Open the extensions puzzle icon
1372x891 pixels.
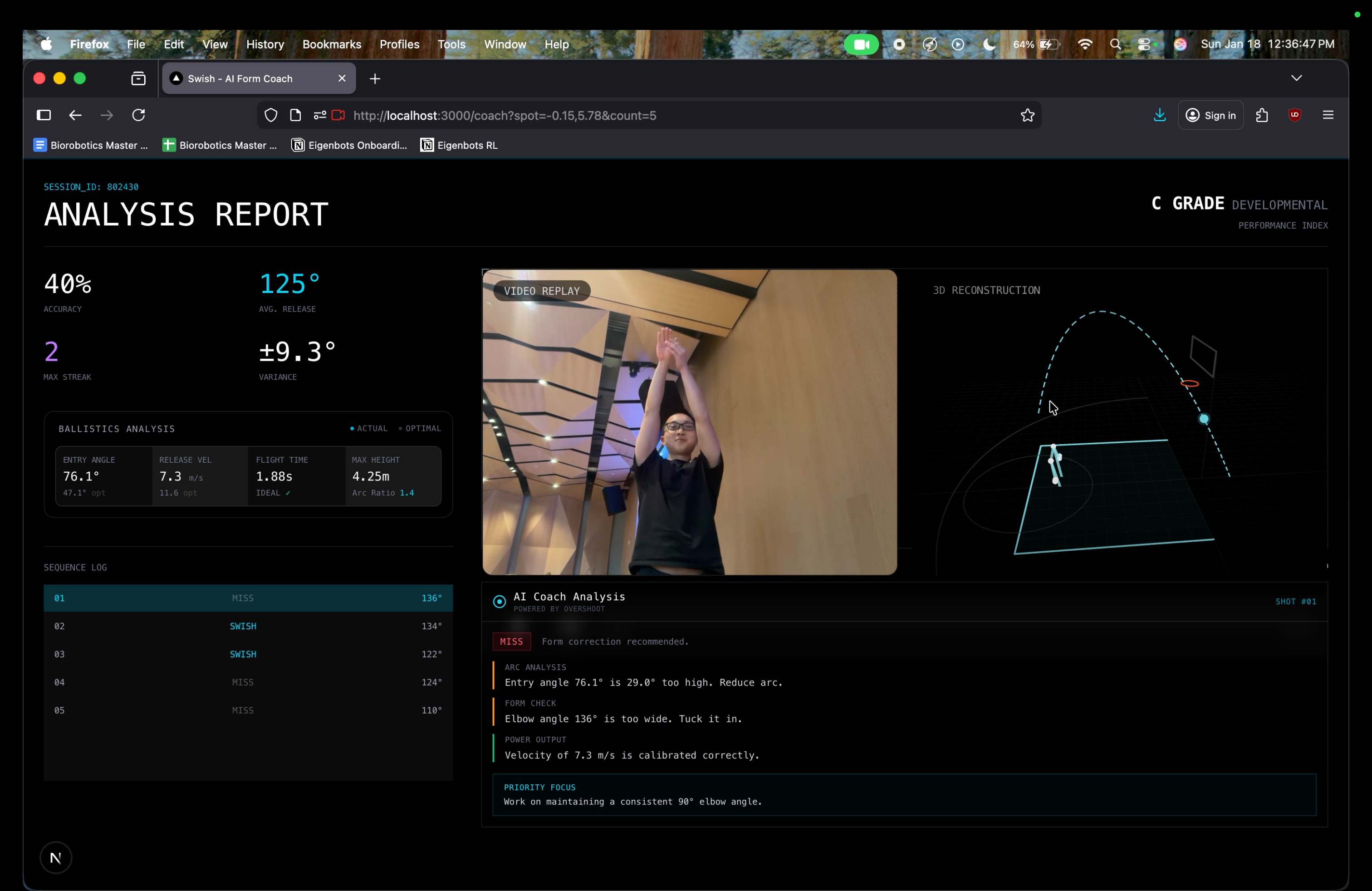(x=1262, y=115)
